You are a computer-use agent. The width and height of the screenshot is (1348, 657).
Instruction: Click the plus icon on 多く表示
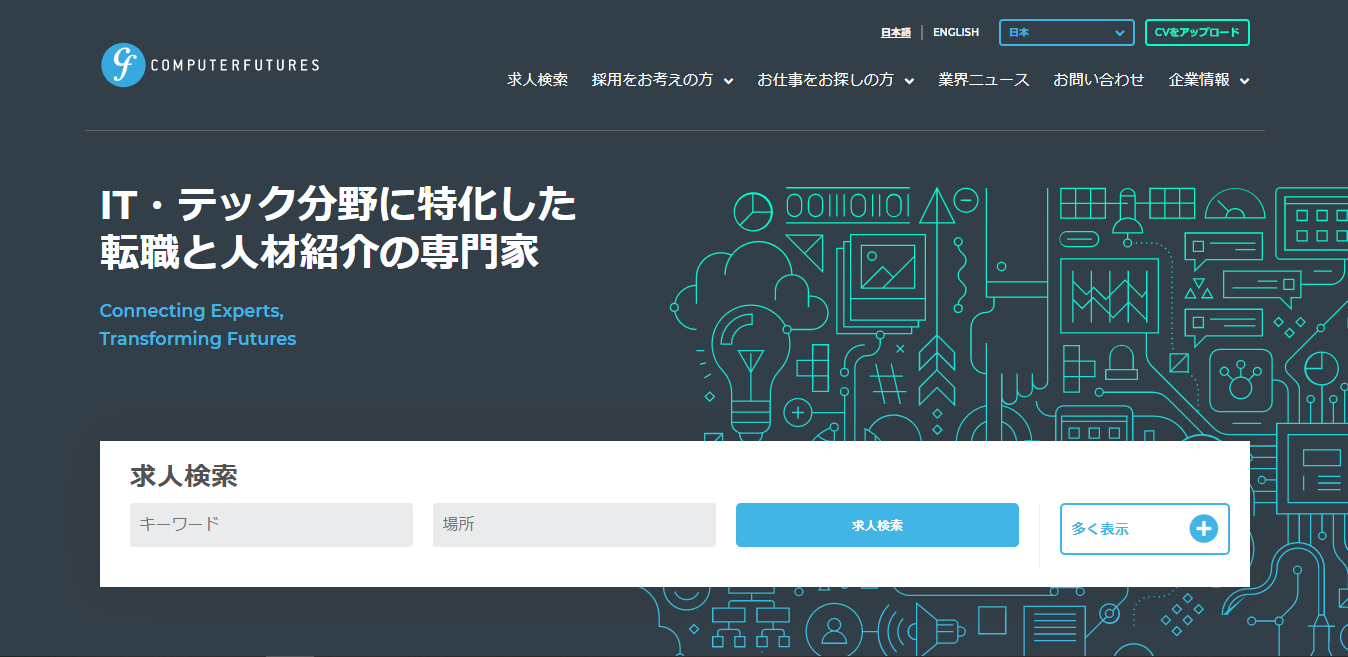tap(1202, 529)
